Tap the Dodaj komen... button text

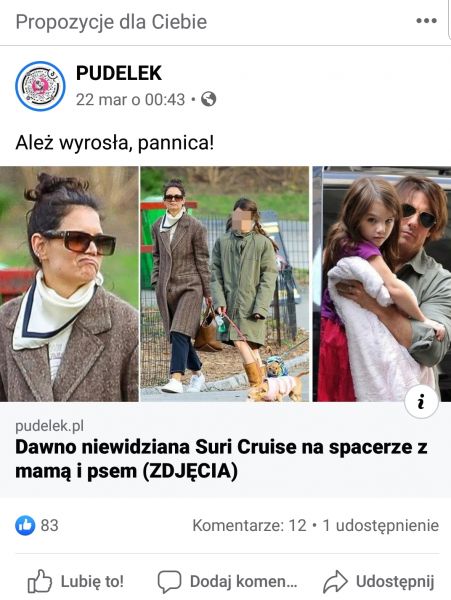(244, 582)
